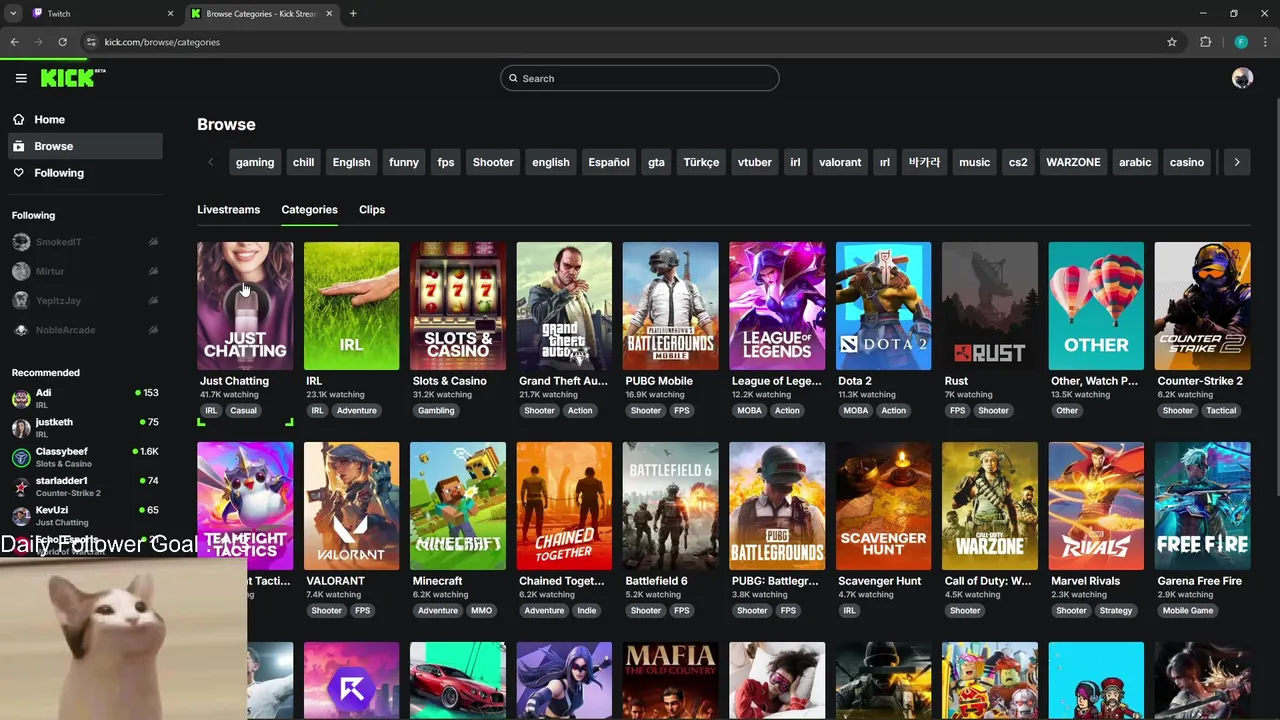Select the vtuber tag chip
The width and height of the screenshot is (1280, 720).
(x=754, y=162)
